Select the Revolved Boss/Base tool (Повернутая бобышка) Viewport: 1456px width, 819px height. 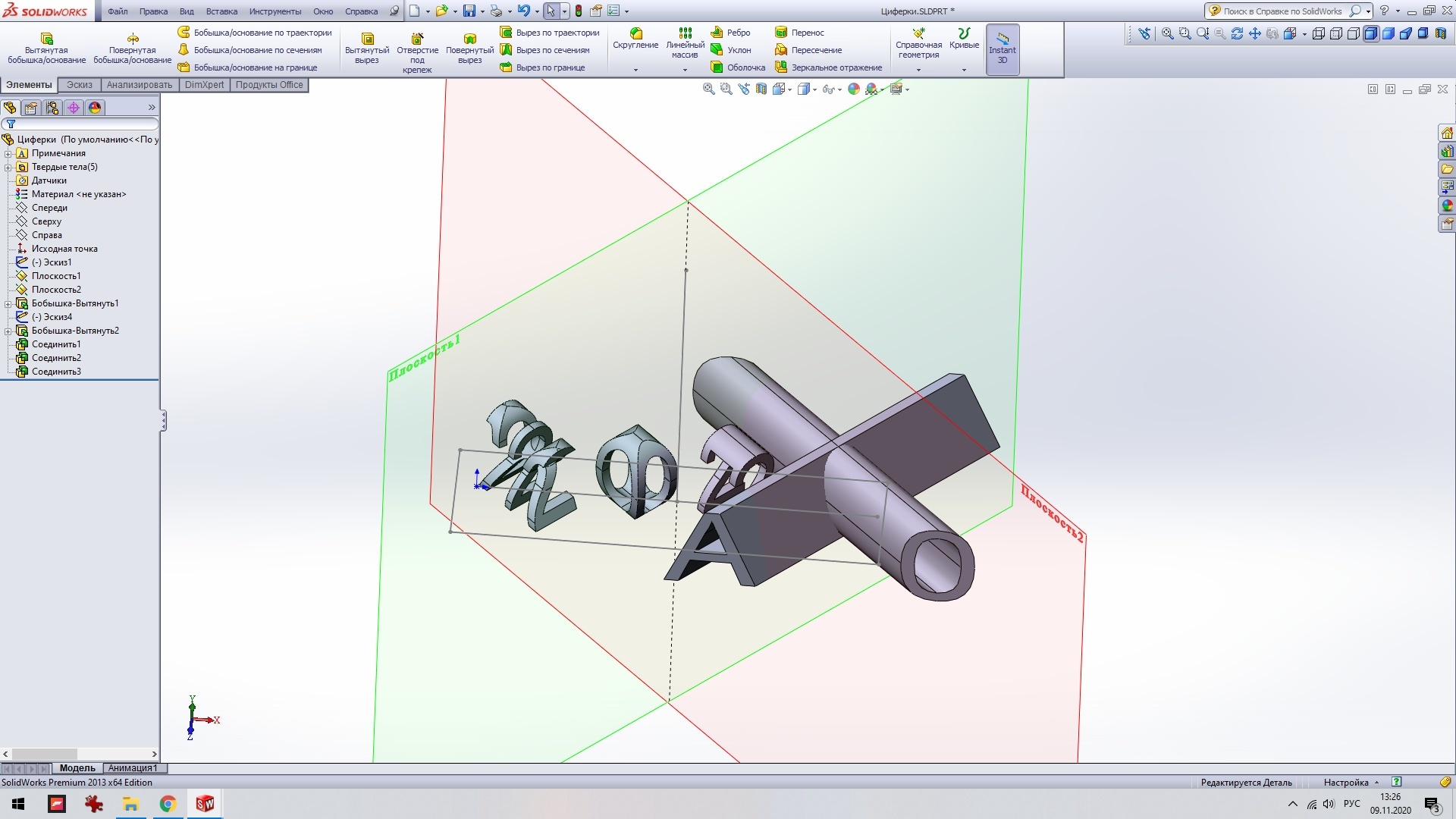click(133, 47)
